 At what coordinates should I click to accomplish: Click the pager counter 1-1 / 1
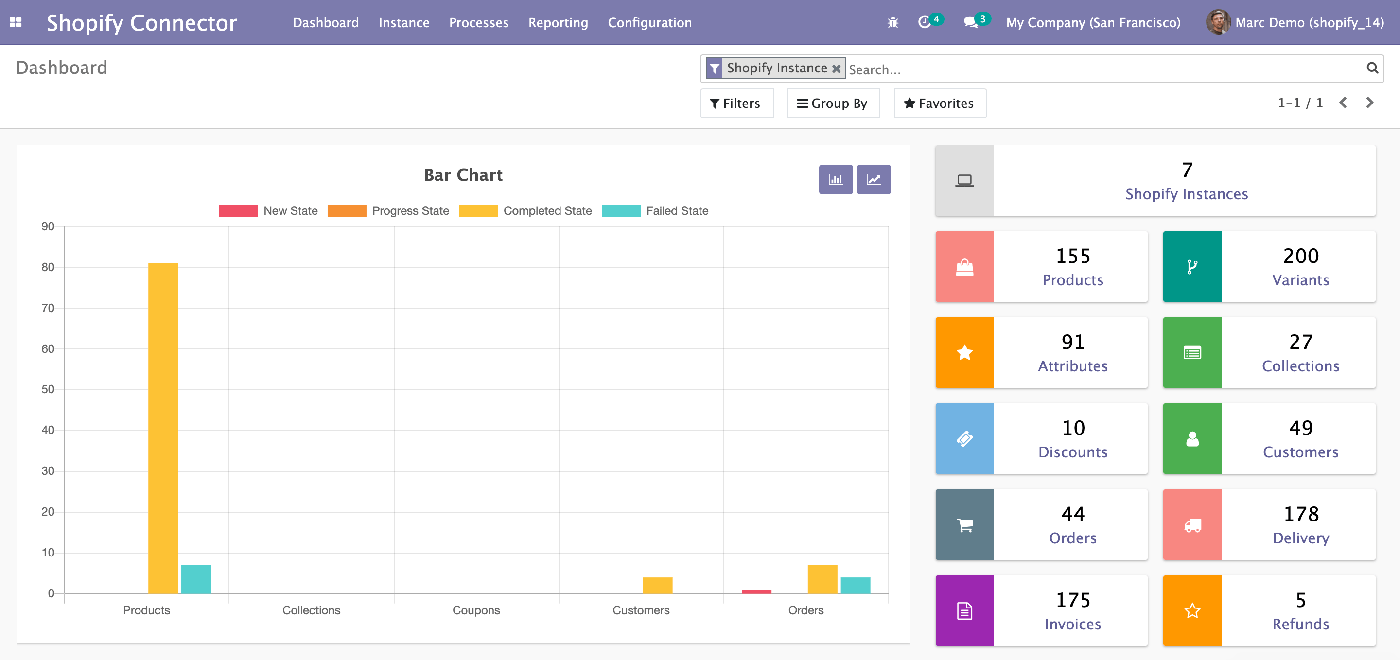(x=1300, y=103)
